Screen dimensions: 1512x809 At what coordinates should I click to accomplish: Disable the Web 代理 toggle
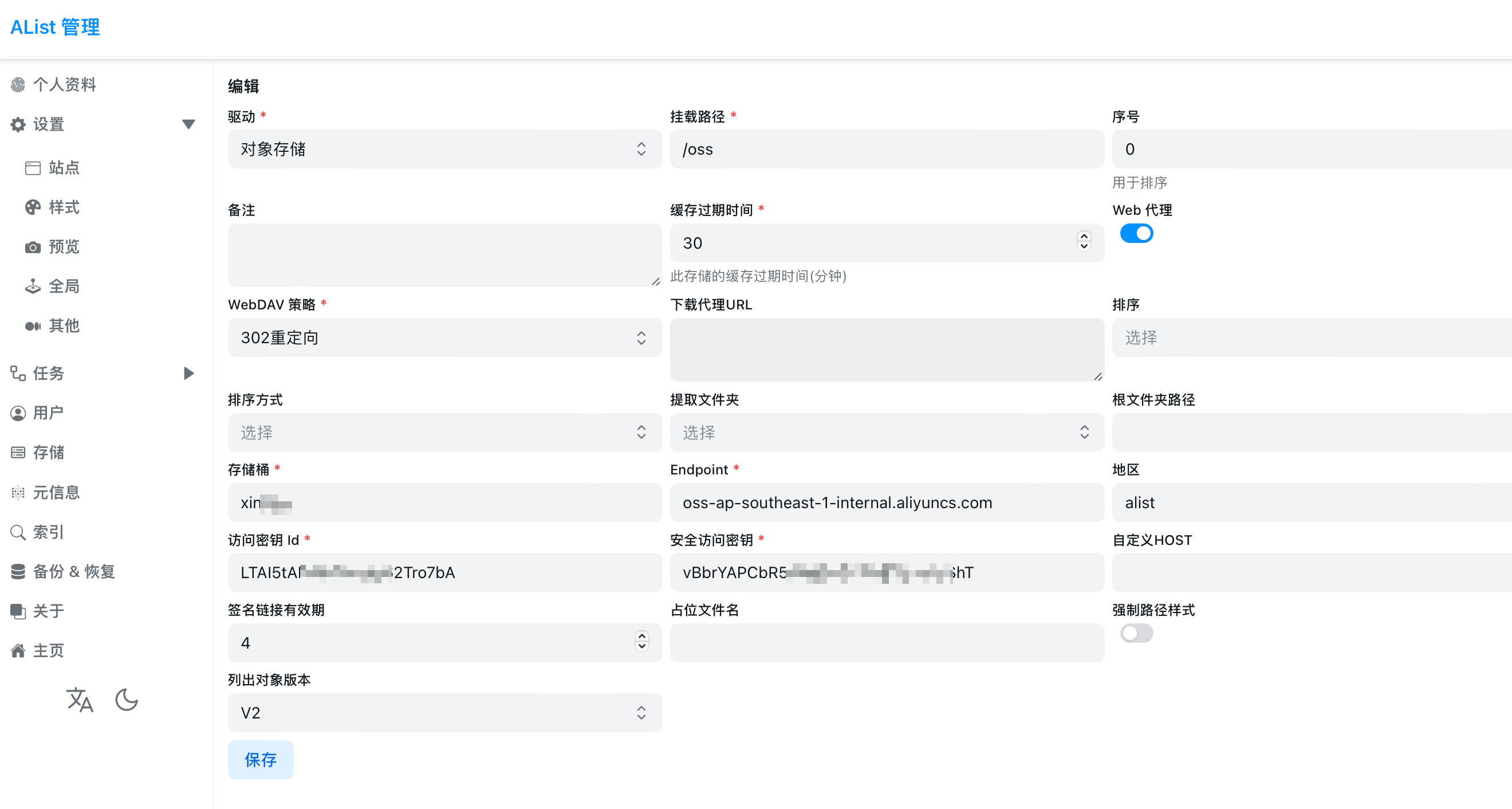(1136, 234)
